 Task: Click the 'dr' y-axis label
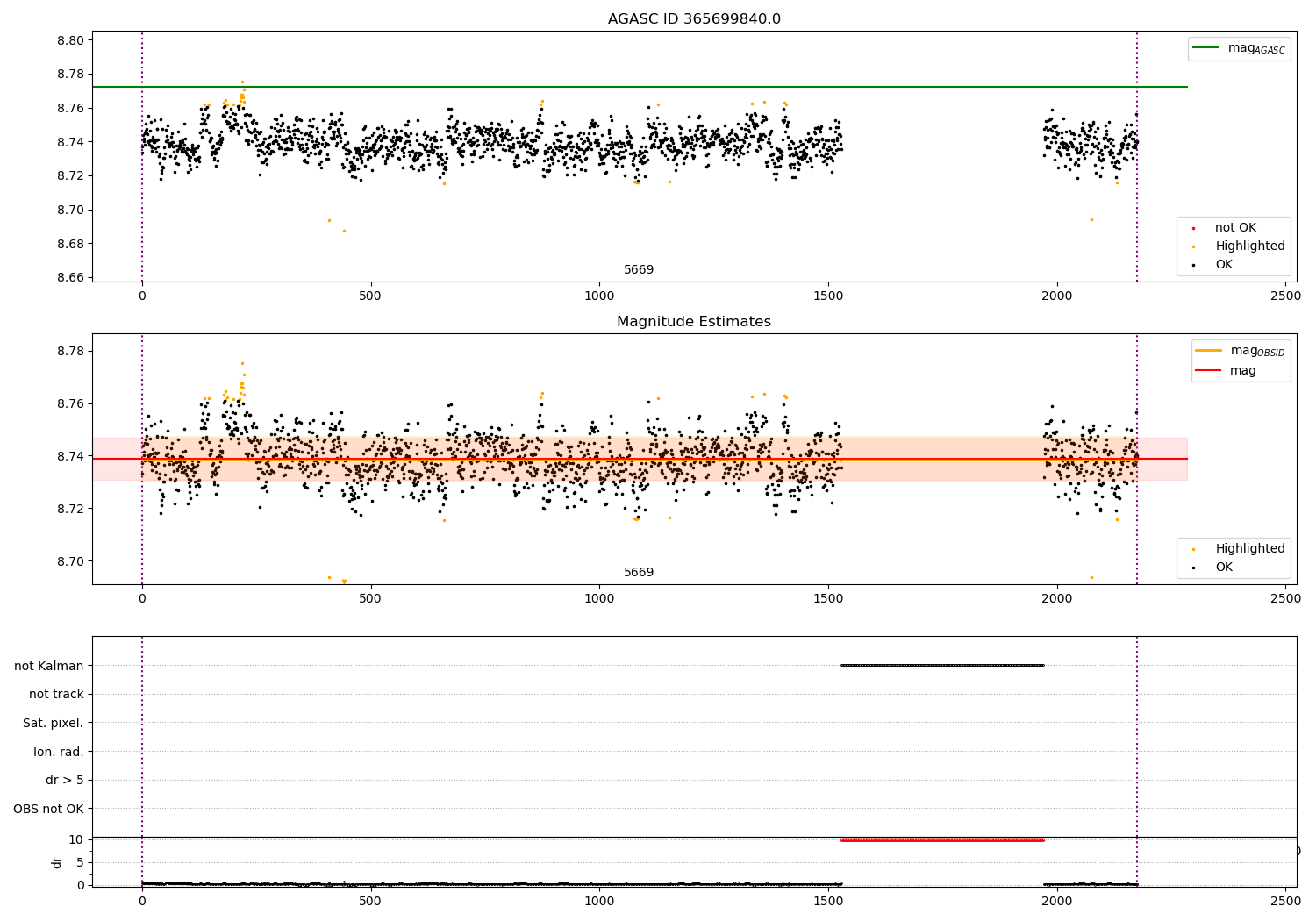click(57, 862)
